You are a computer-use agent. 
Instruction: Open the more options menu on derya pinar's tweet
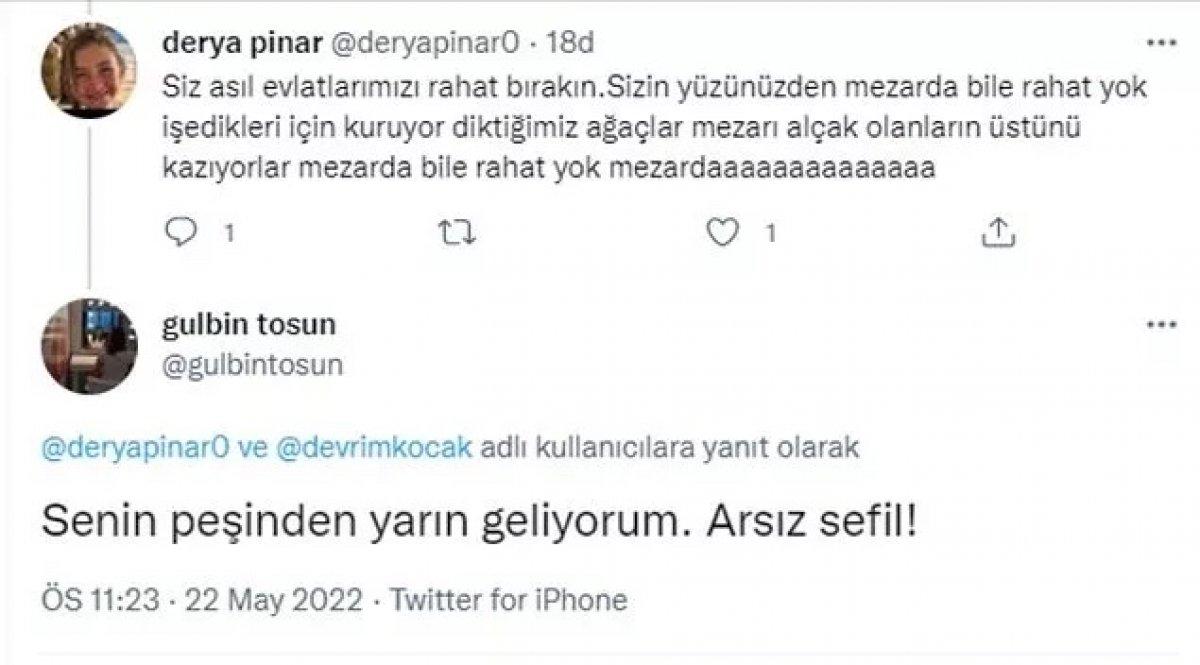pyautogui.click(x=1159, y=40)
